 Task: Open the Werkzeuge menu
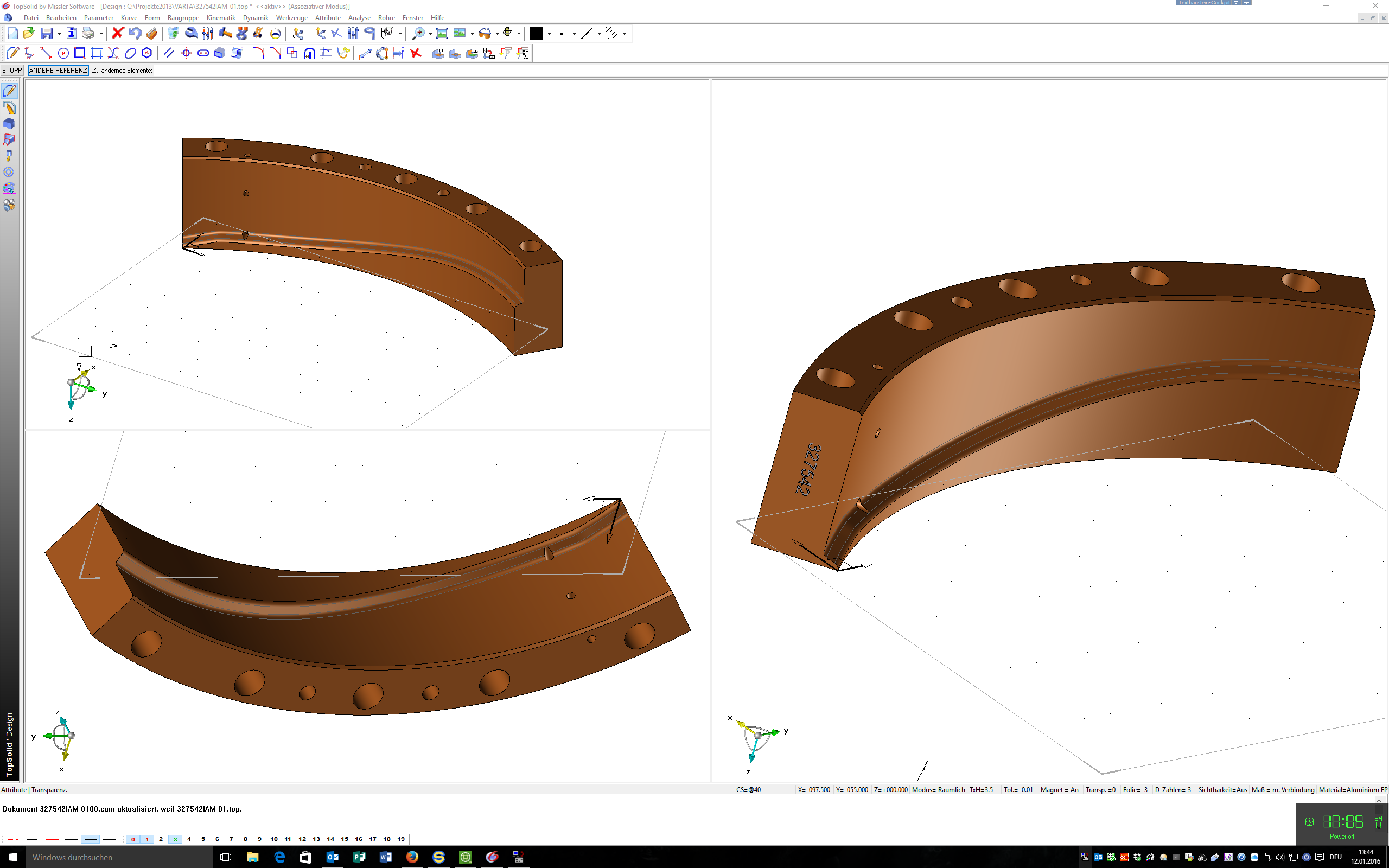coord(291,18)
